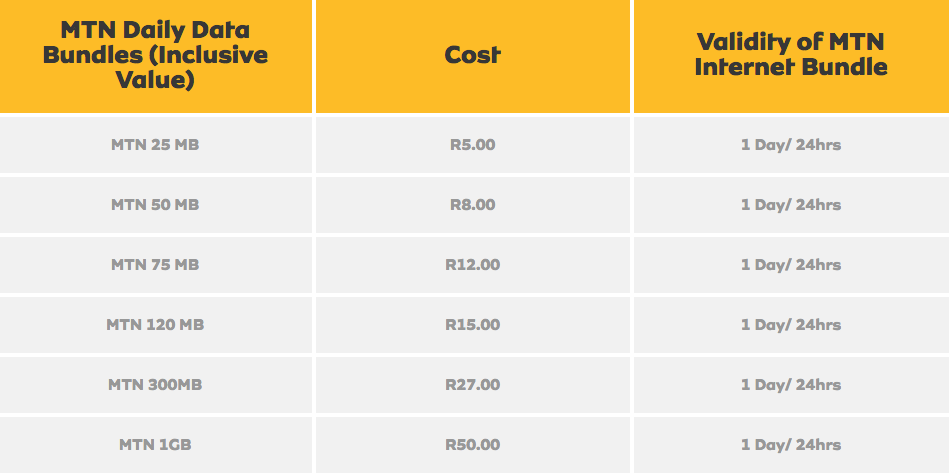Click the MTN Daily Data Bundles header
The height and width of the screenshot is (473, 949).
coord(156,56)
